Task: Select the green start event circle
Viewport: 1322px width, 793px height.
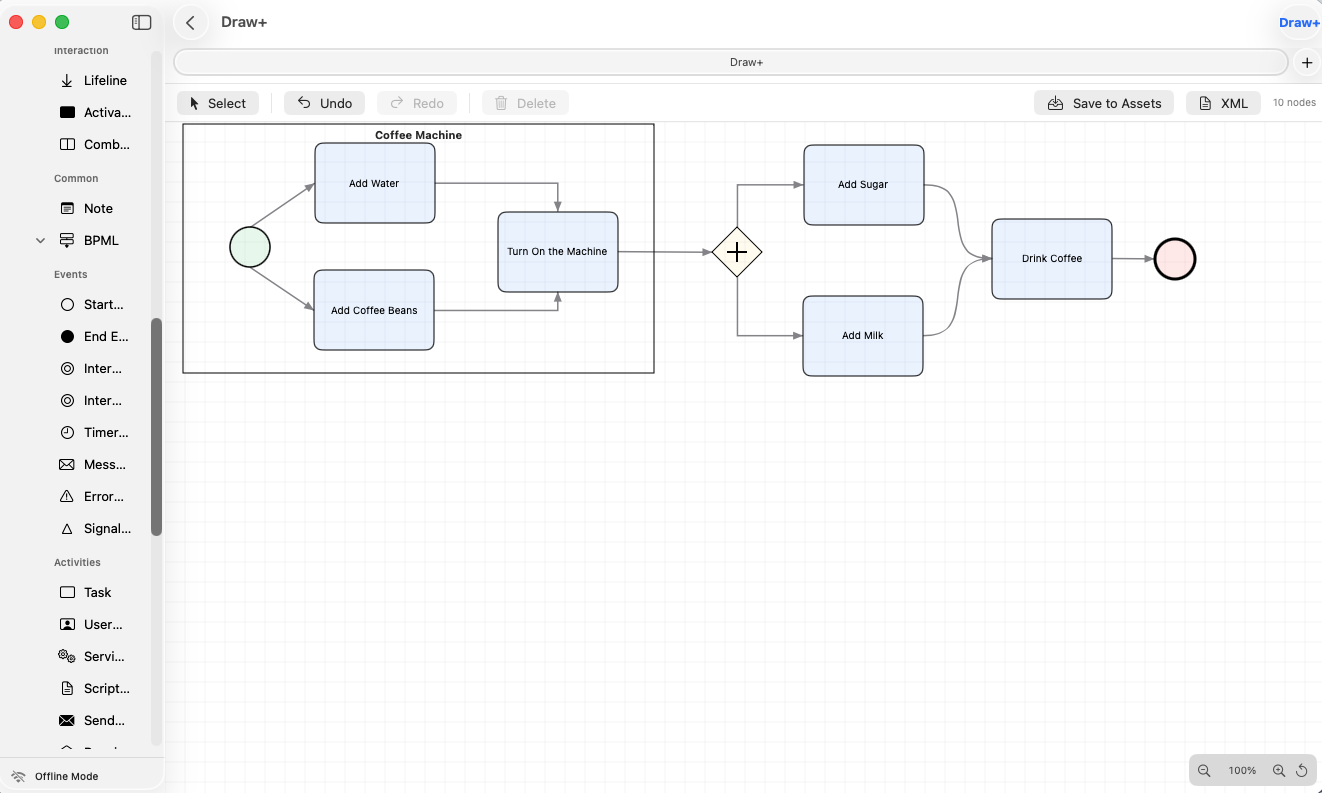Action: pos(250,247)
